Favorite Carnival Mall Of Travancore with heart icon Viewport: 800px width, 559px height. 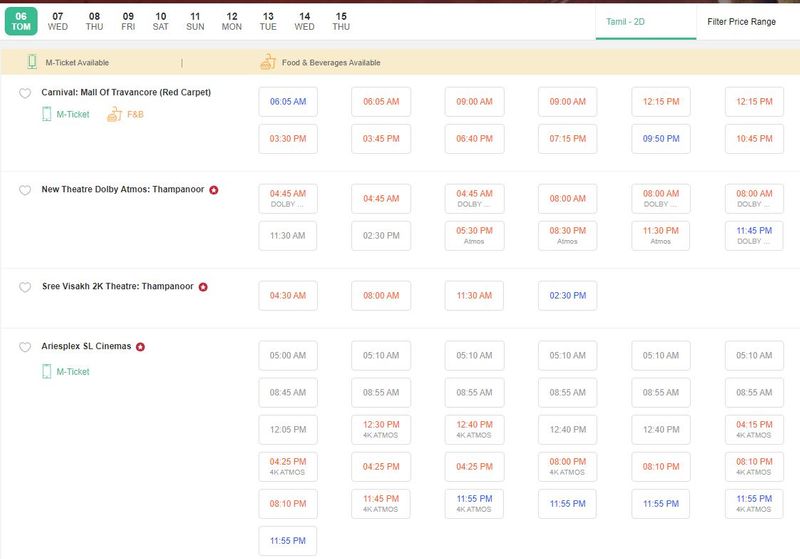(25, 93)
